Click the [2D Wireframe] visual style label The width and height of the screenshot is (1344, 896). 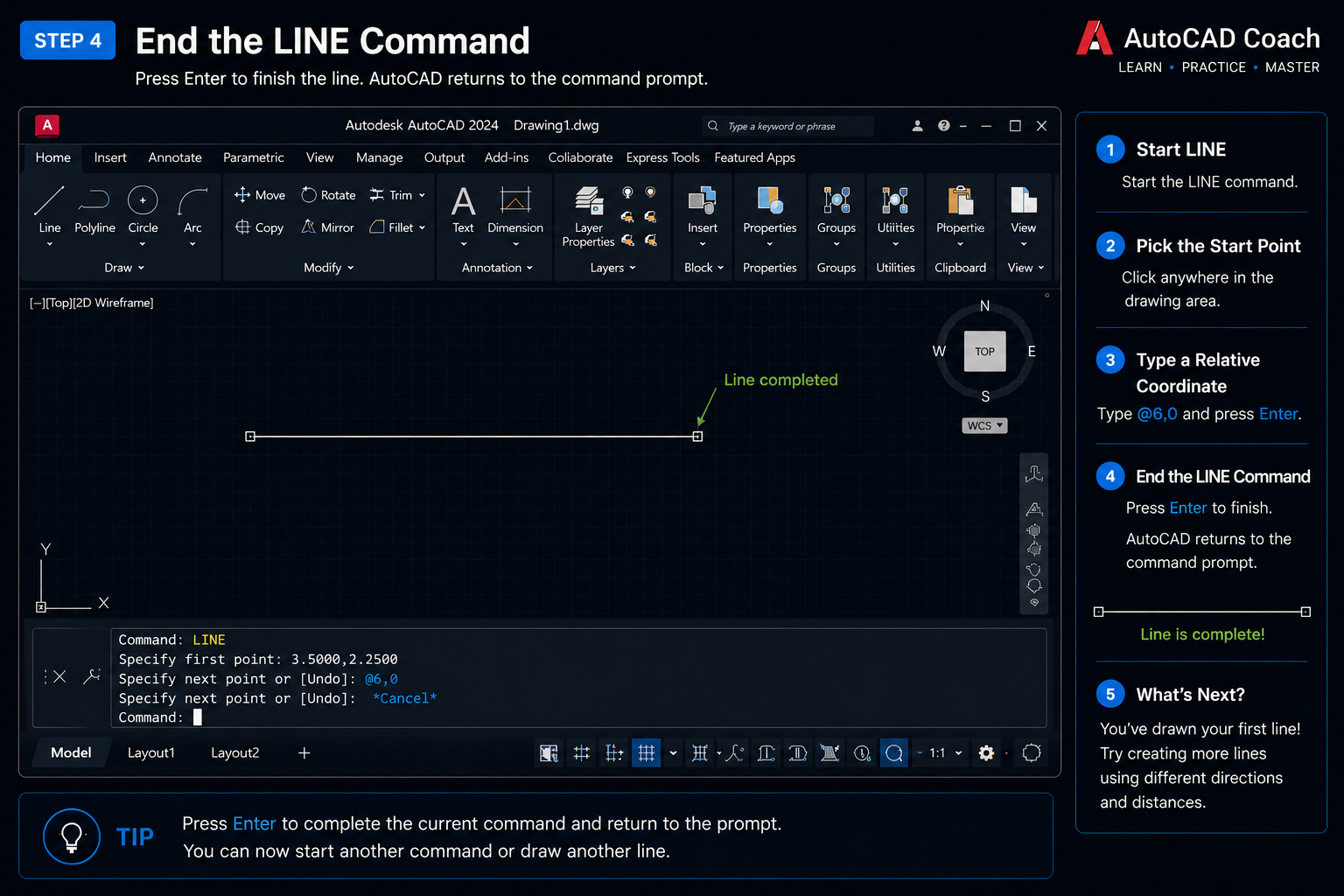click(113, 303)
